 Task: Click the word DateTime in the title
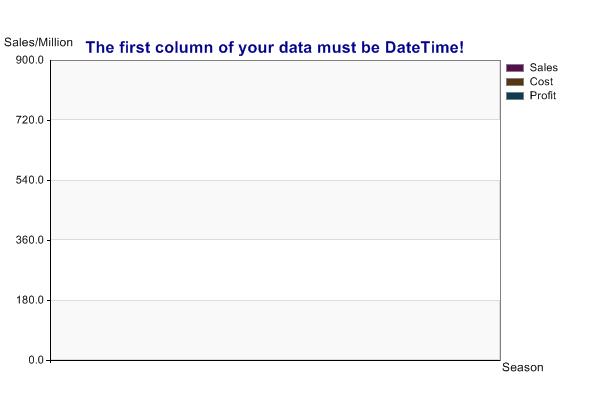(x=424, y=47)
